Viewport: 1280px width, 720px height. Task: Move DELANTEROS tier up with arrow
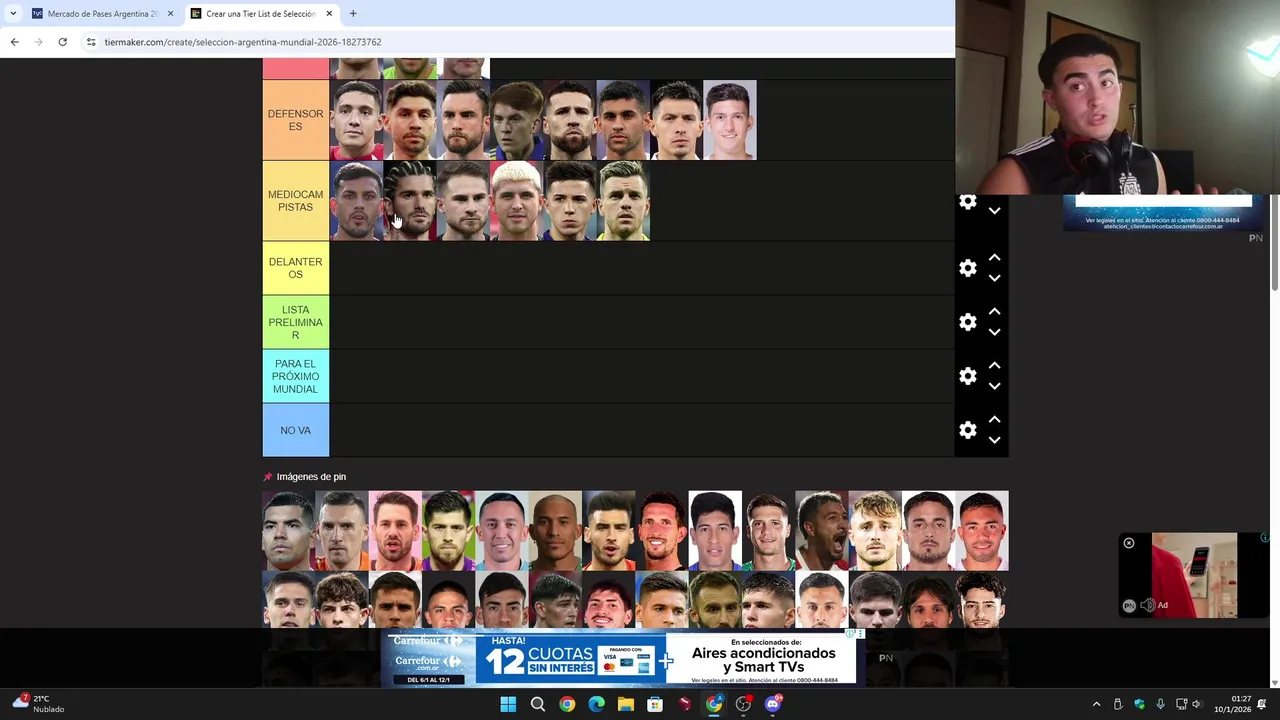[994, 257]
